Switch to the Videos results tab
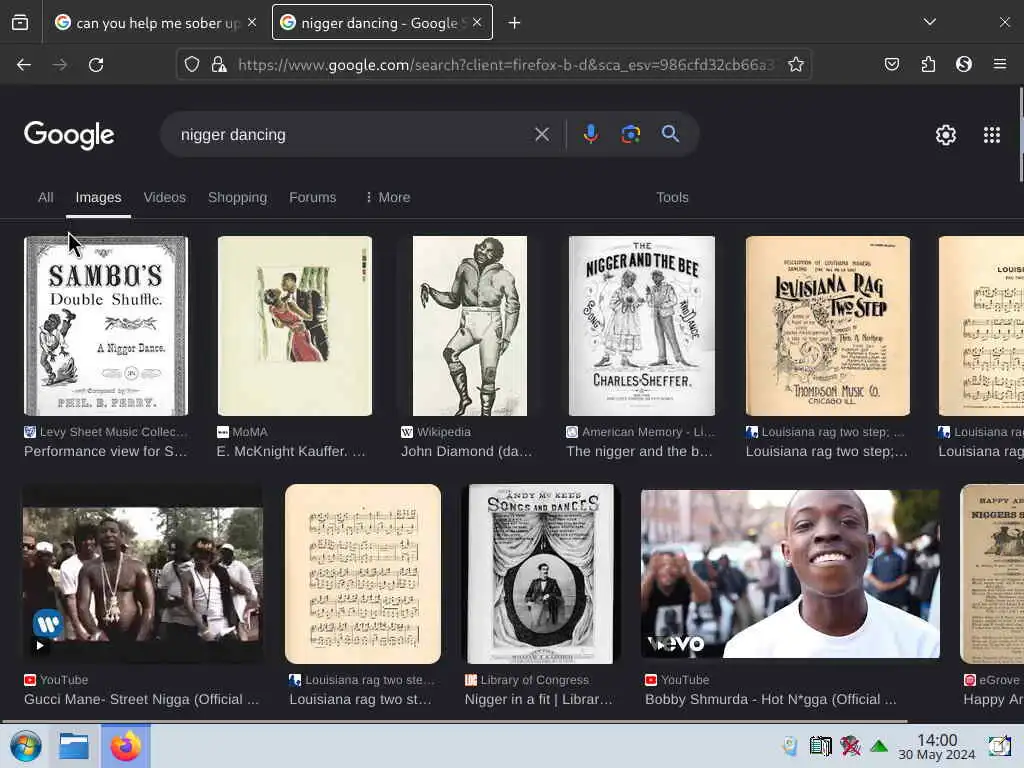The height and width of the screenshot is (768, 1024). (165, 197)
